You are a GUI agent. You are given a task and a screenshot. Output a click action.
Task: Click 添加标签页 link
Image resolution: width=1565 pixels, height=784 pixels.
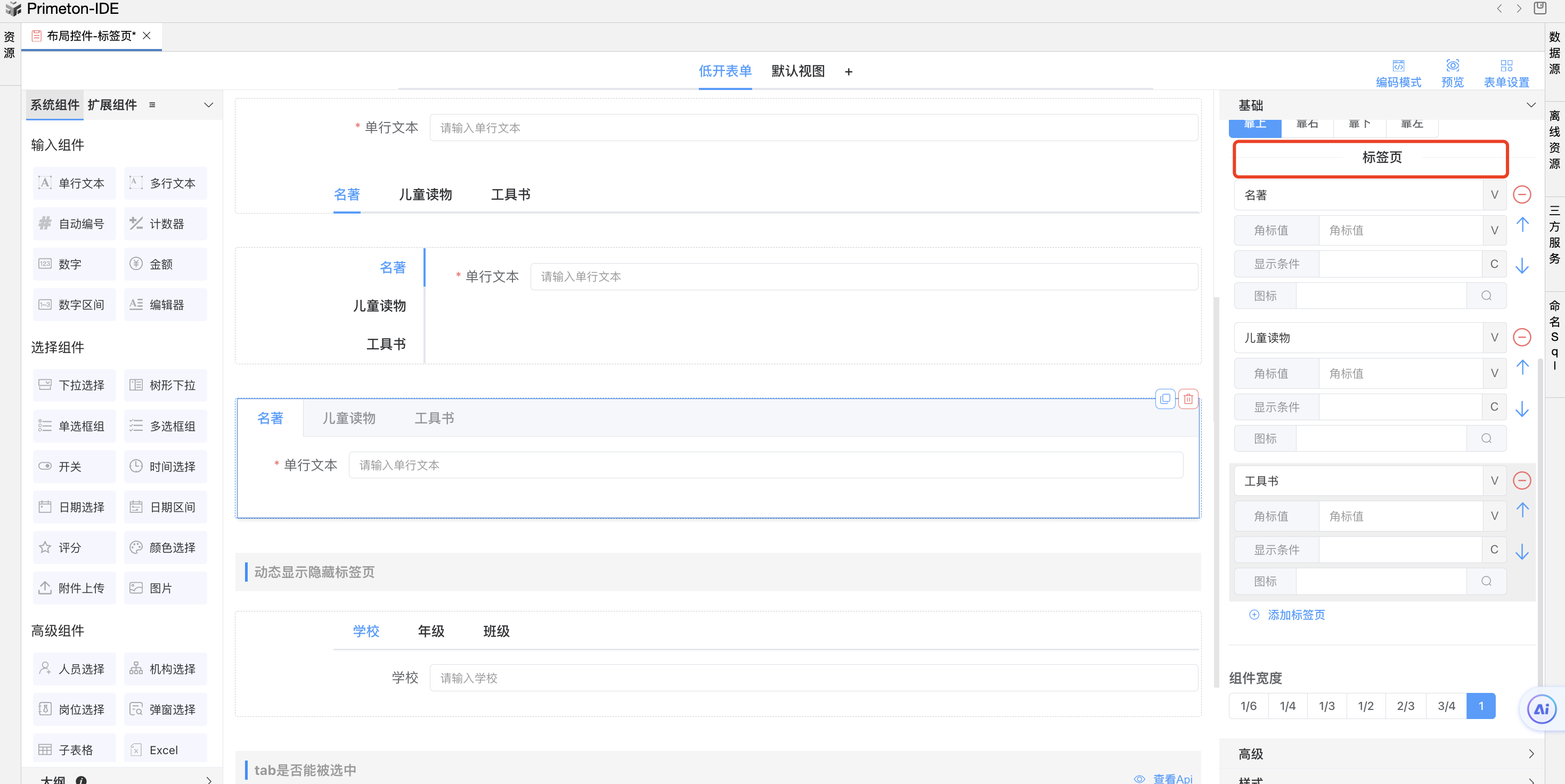pyautogui.click(x=1295, y=615)
